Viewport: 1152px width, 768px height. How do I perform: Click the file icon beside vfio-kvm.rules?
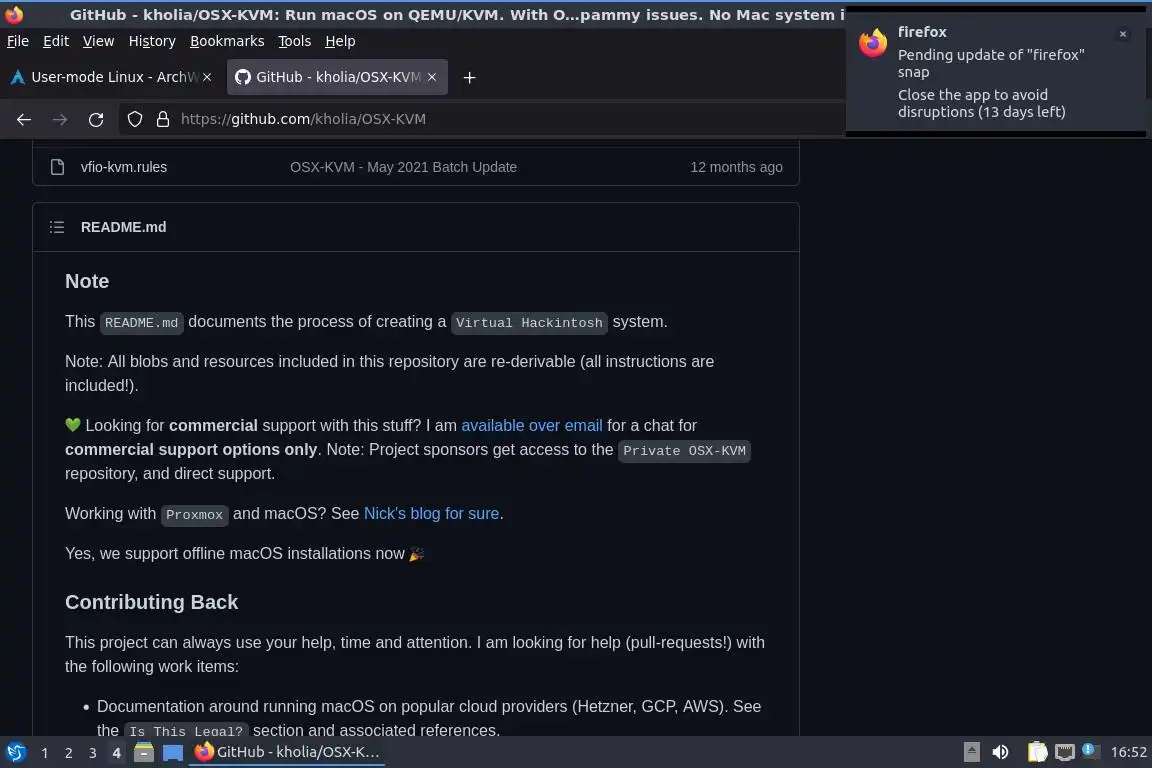point(57,167)
